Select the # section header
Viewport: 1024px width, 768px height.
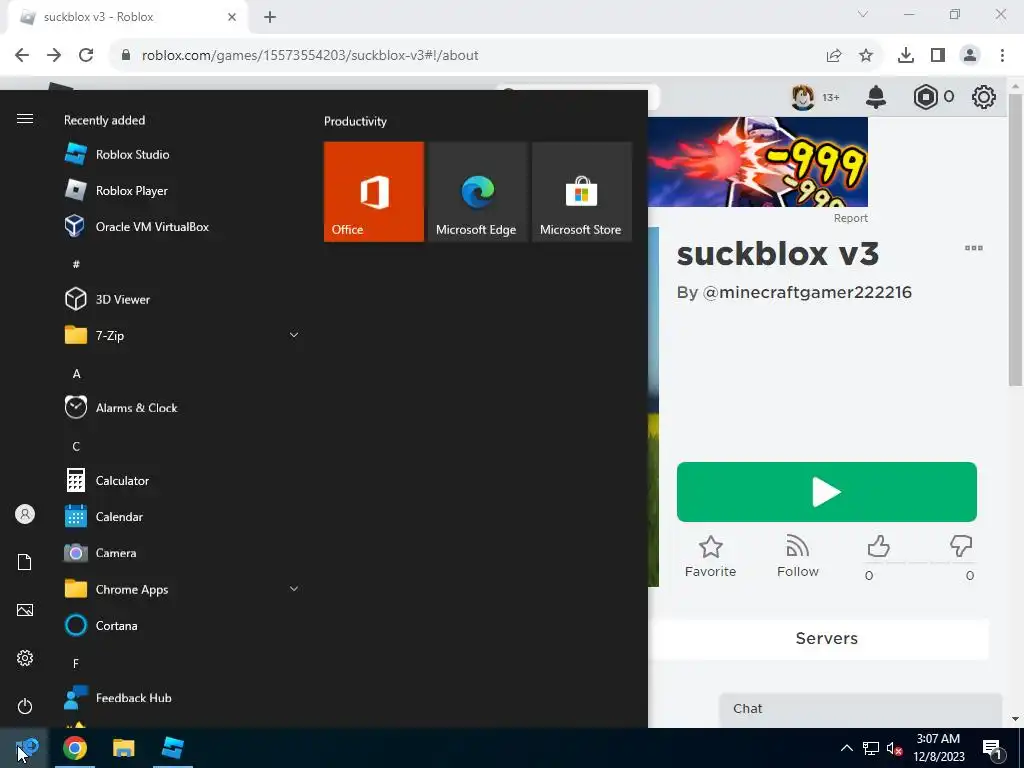coord(76,264)
